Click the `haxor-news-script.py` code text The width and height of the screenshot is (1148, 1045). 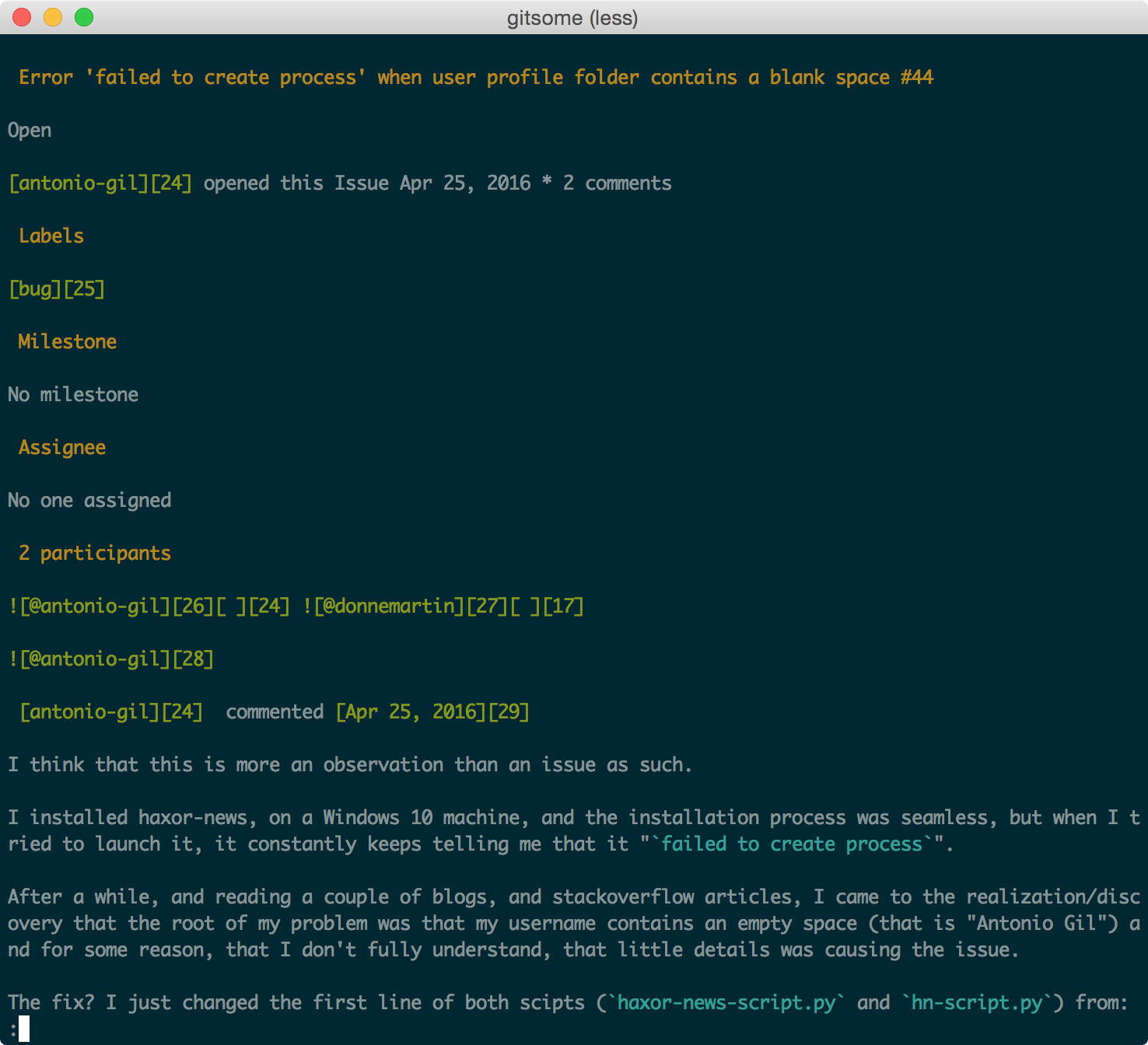coord(726,1003)
